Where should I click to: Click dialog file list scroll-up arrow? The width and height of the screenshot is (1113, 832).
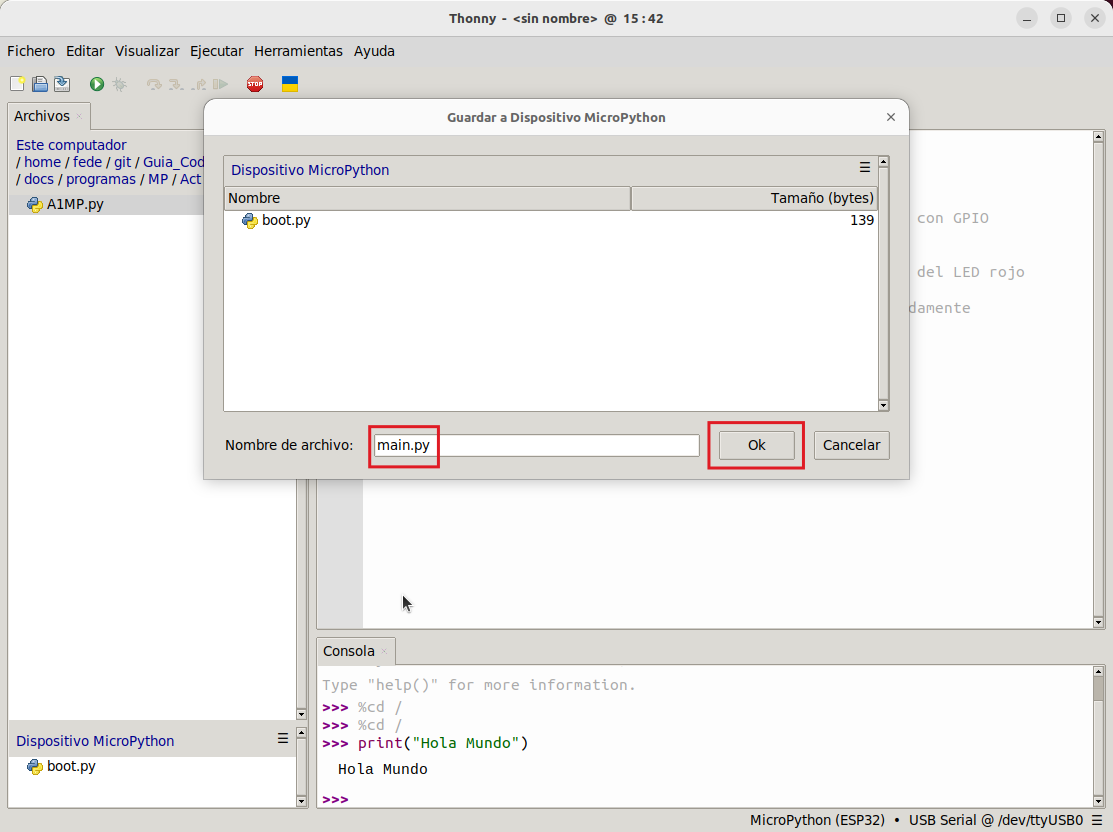(x=884, y=162)
